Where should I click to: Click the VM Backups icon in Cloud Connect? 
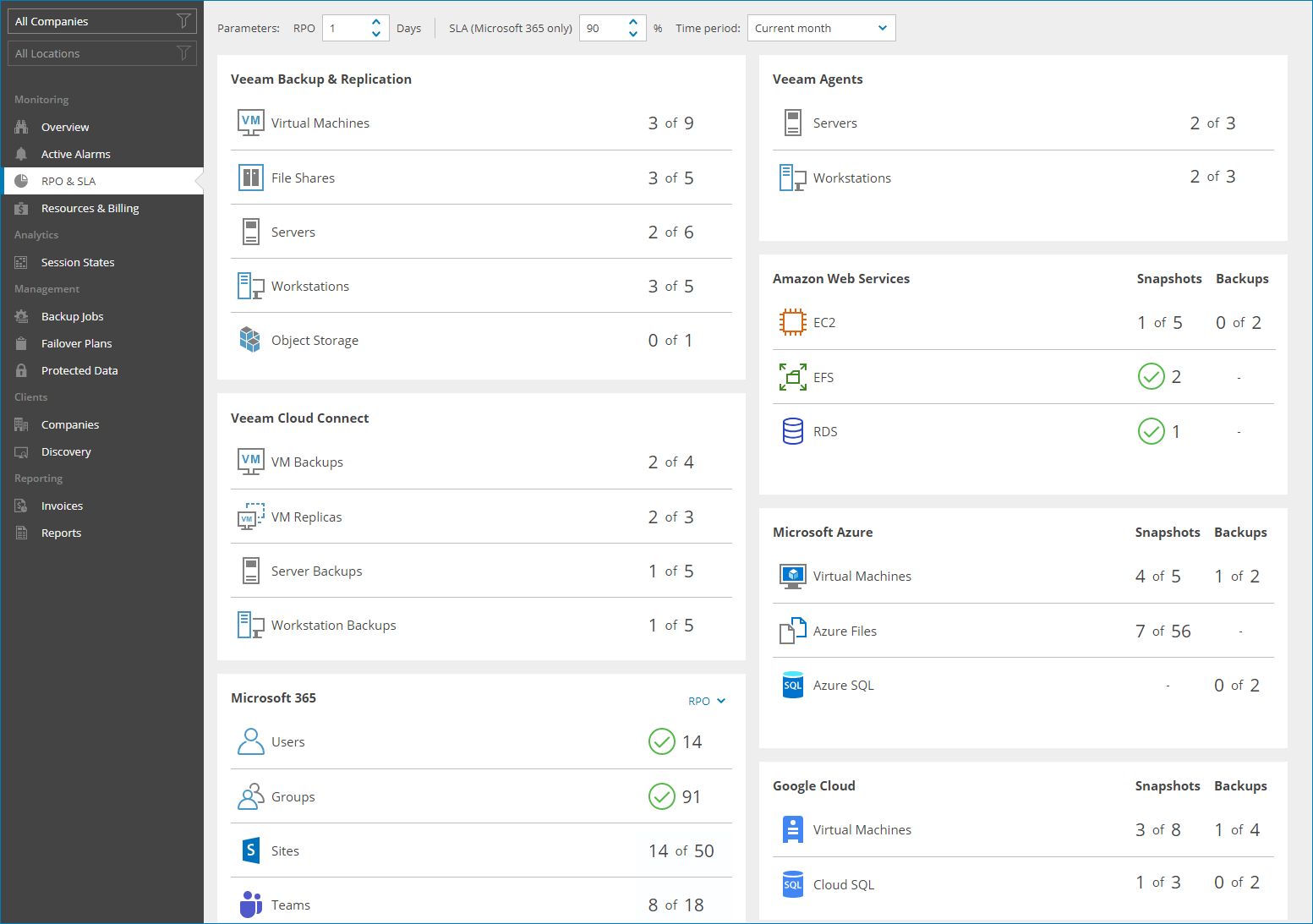pyautogui.click(x=251, y=462)
